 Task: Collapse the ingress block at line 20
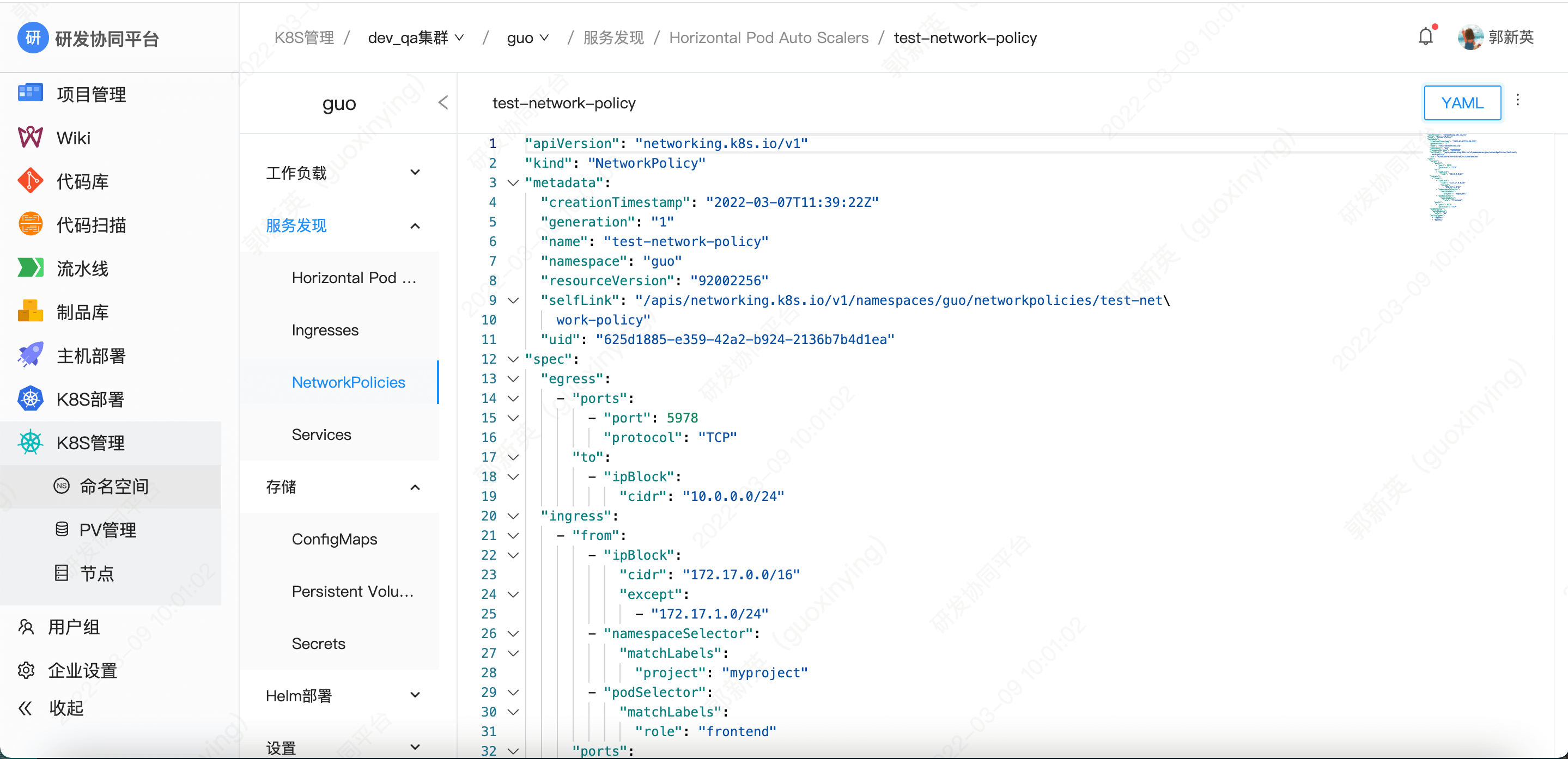[513, 516]
